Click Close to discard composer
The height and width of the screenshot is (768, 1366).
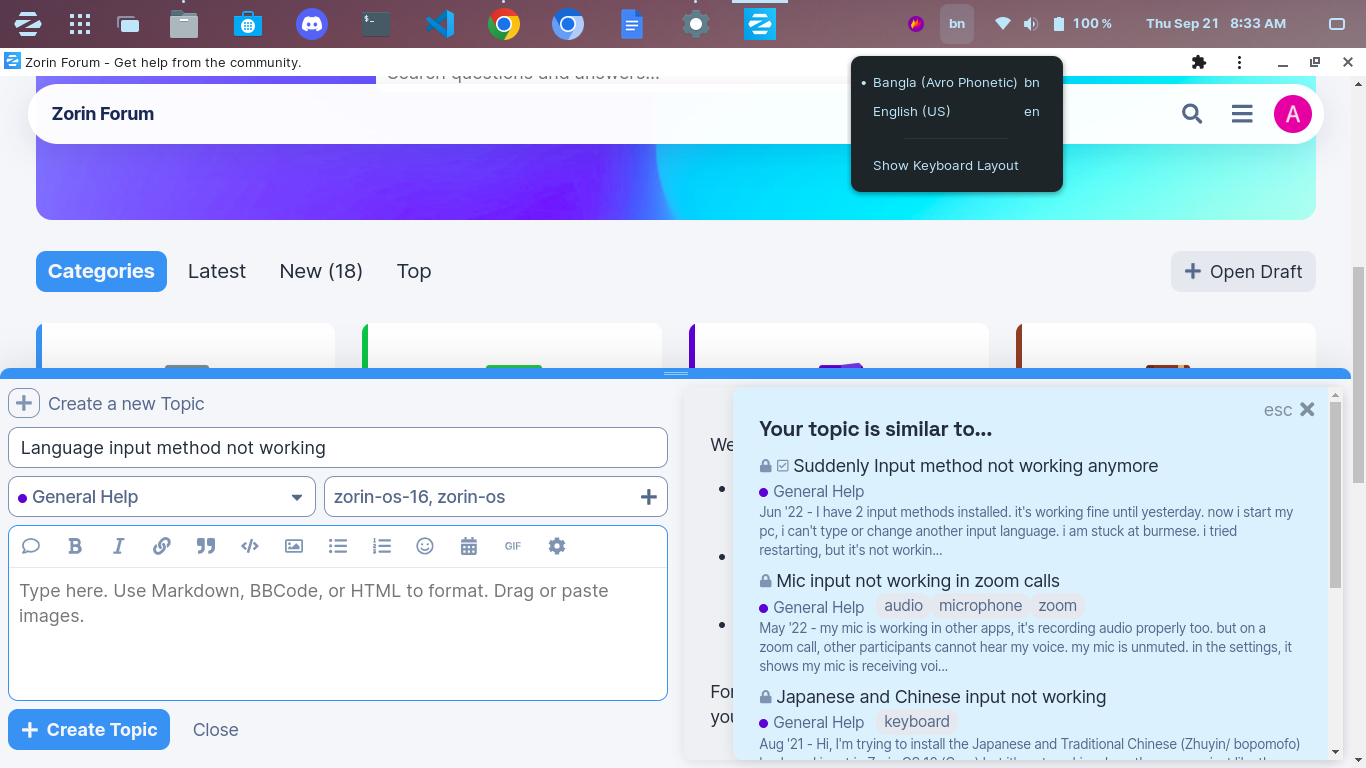[x=216, y=730]
